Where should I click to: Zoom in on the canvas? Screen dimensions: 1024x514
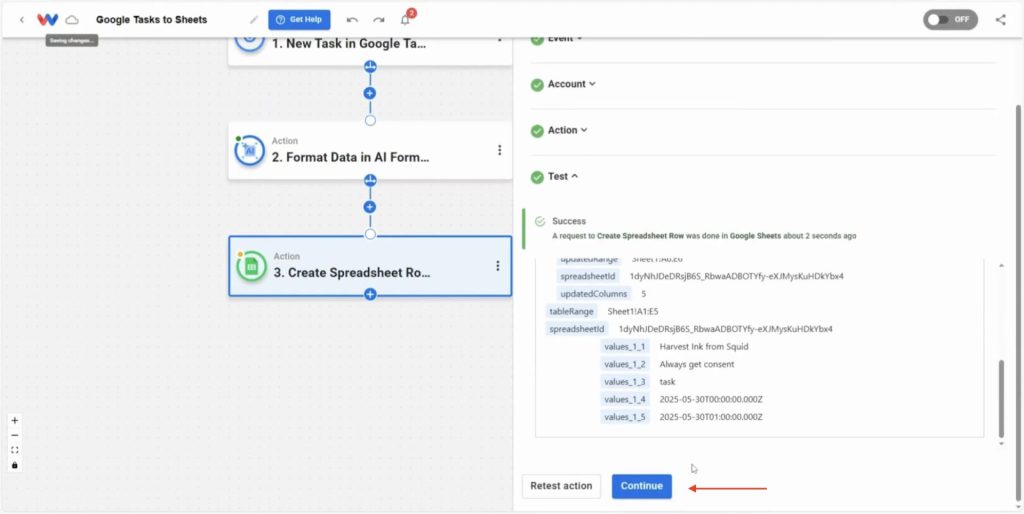[15, 421]
